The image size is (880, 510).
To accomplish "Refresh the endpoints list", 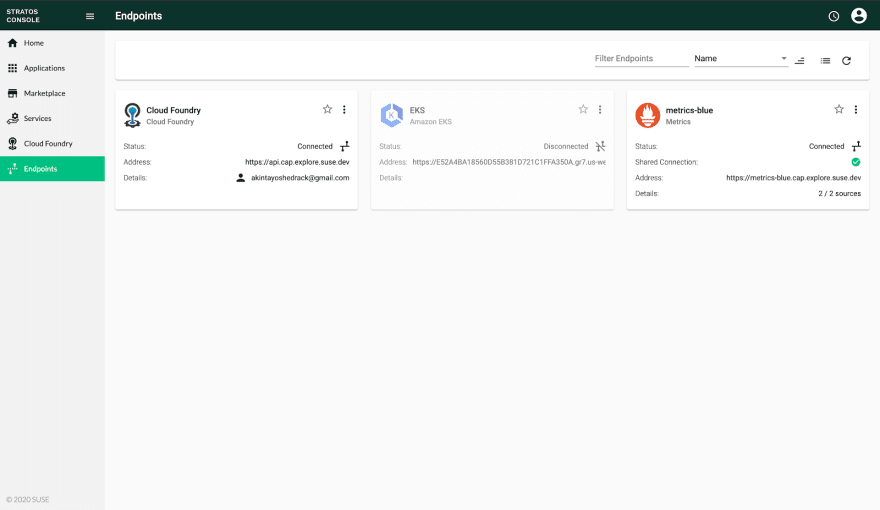I will pos(846,61).
